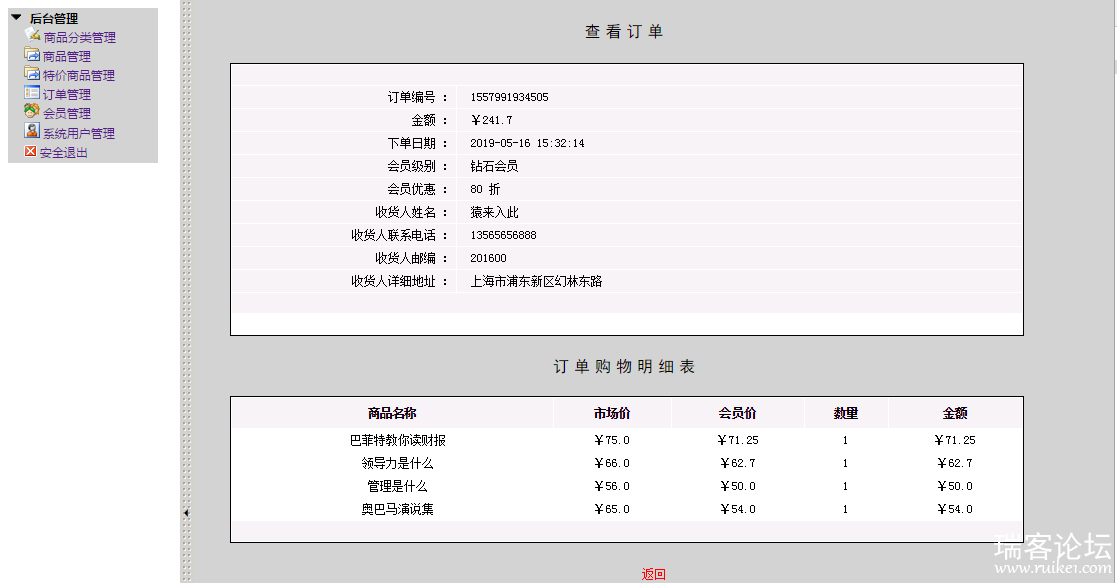Open 商品分类管理 link

click(79, 37)
